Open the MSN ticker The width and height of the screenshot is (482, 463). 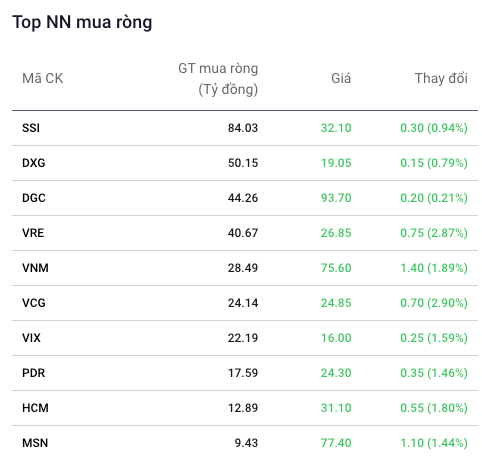click(x=35, y=443)
